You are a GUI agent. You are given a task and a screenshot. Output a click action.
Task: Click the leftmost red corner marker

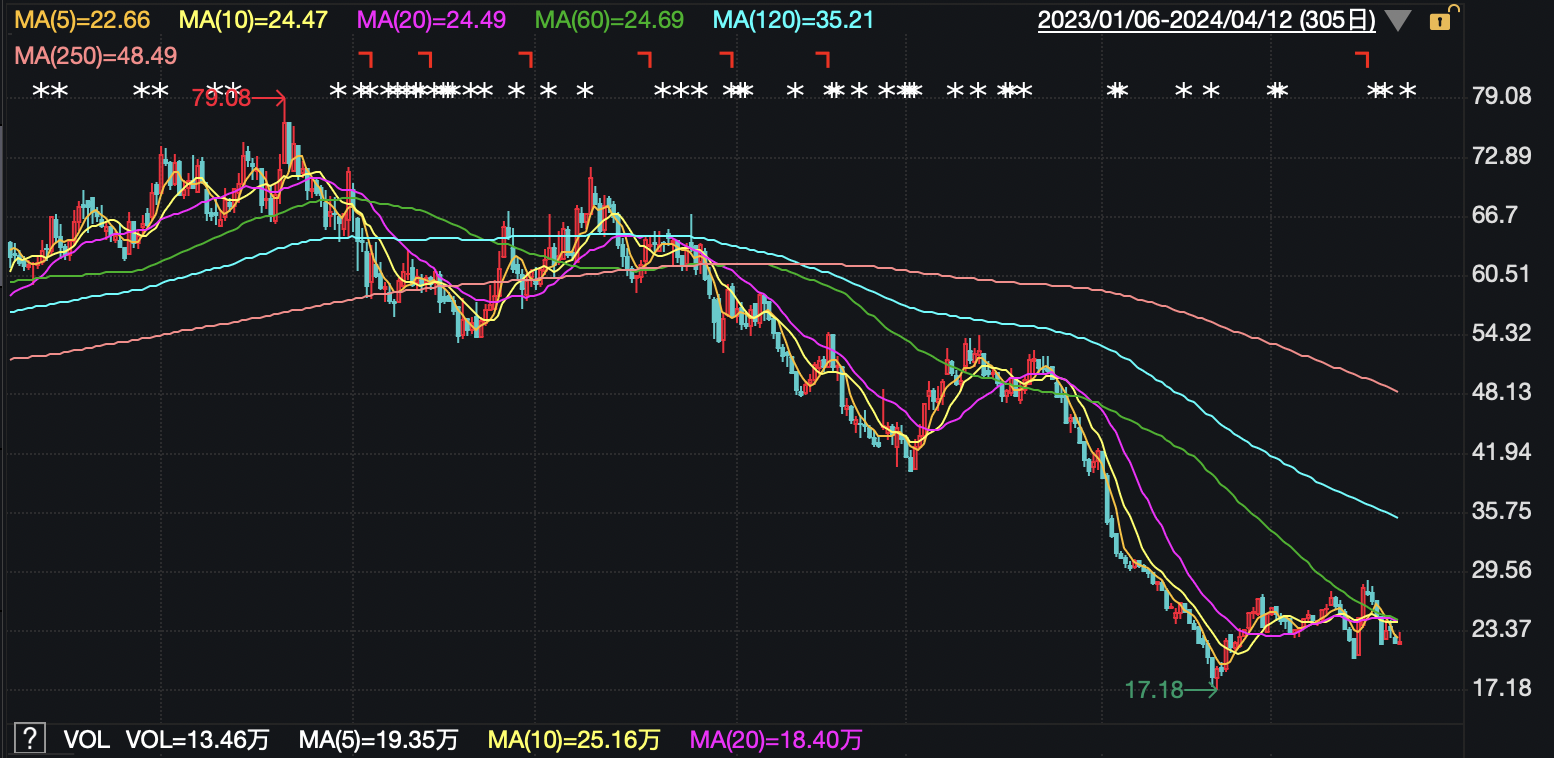(365, 58)
